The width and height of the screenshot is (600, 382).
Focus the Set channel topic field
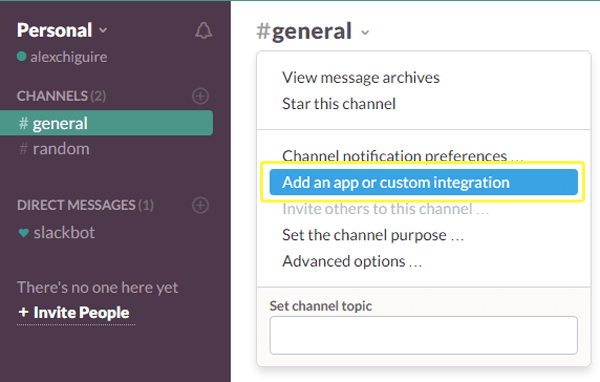(424, 335)
